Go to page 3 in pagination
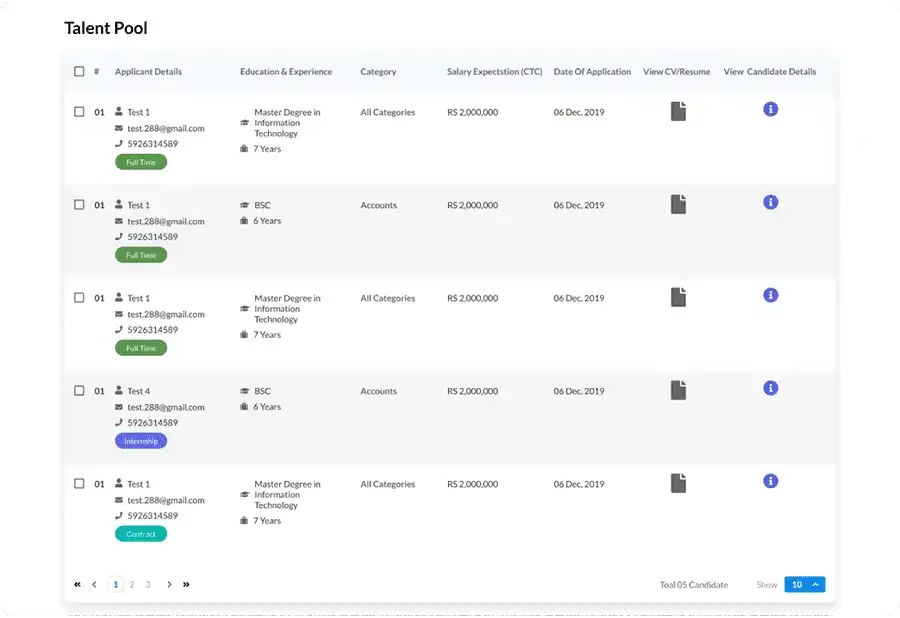 coord(148,584)
